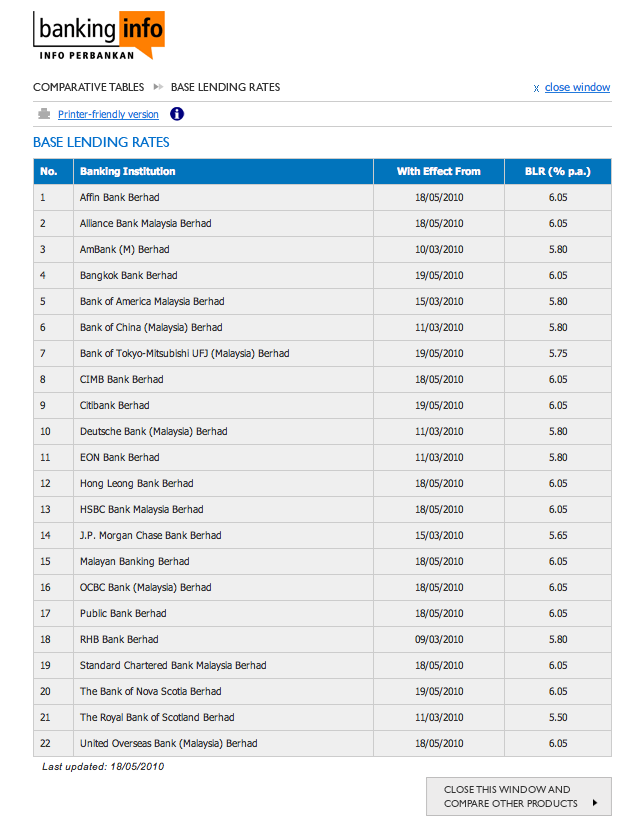Click the printer icon
Image resolution: width=643 pixels, height=832 pixels.
[x=44, y=114]
